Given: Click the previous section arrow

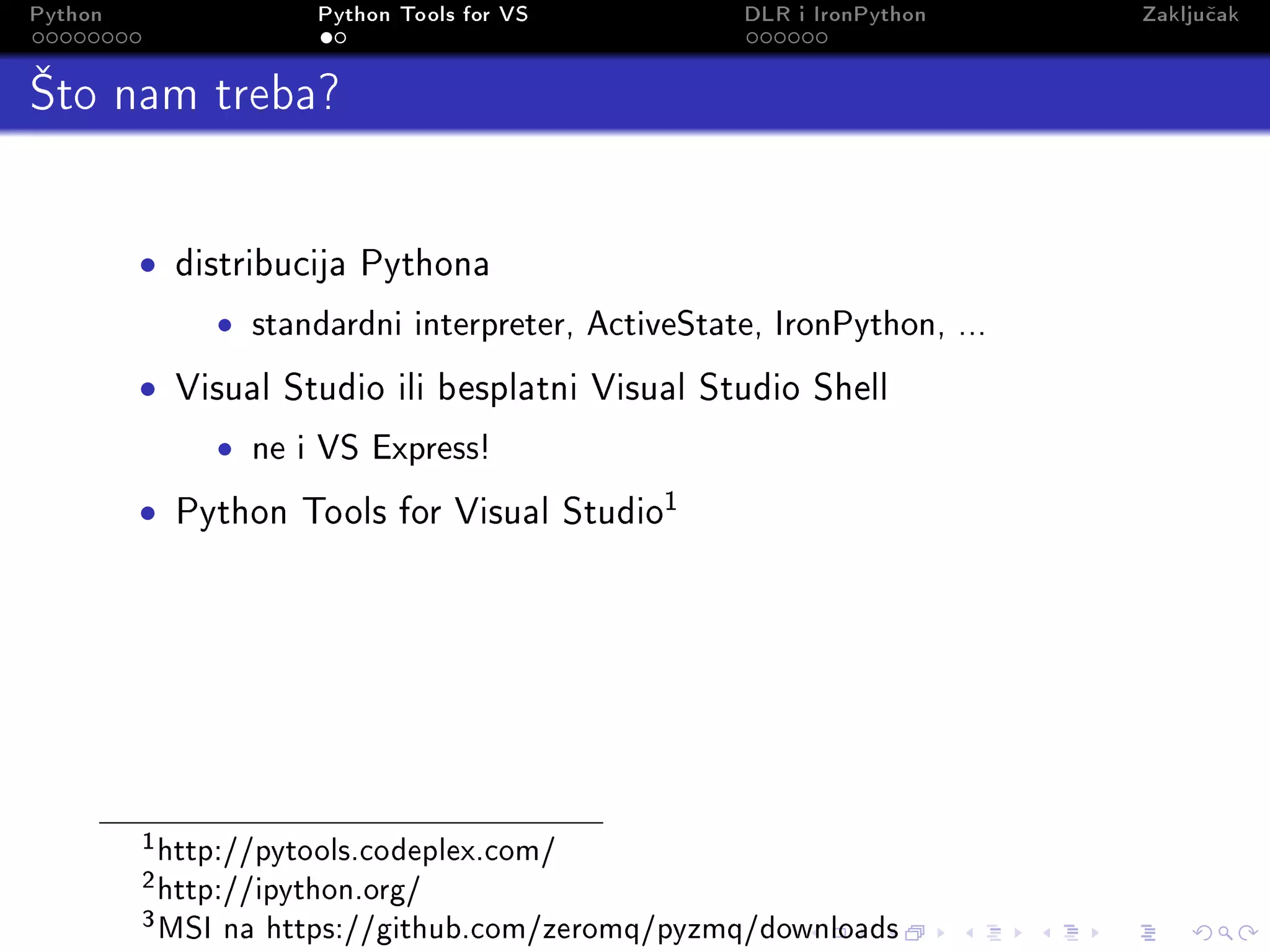Looking at the screenshot, I should [x=1046, y=932].
